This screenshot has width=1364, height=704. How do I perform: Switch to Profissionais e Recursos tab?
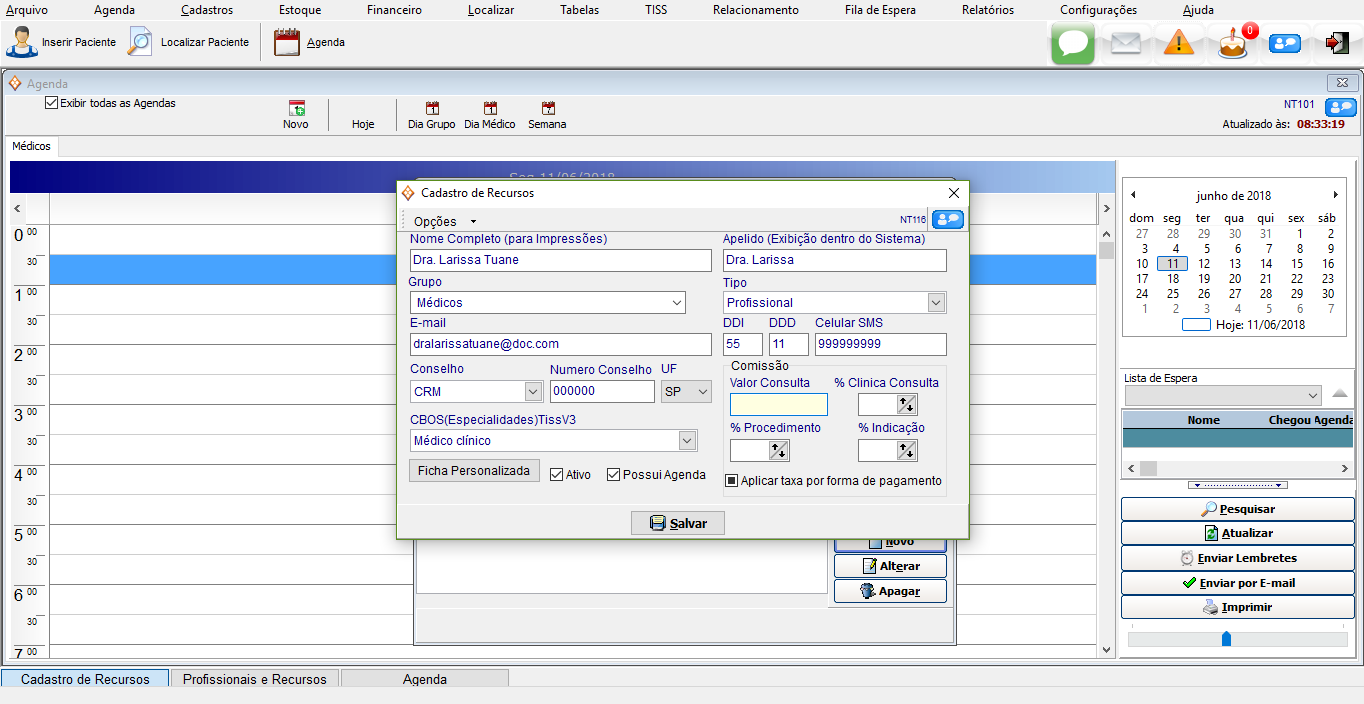coord(255,679)
